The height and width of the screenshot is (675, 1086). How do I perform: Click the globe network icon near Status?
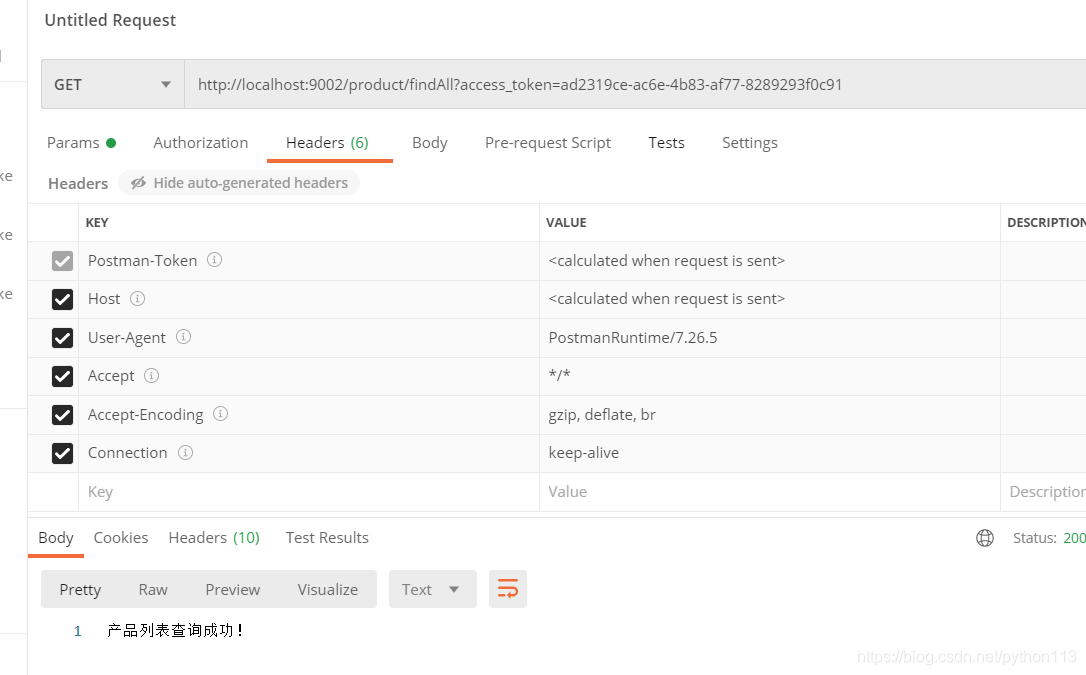tap(985, 538)
